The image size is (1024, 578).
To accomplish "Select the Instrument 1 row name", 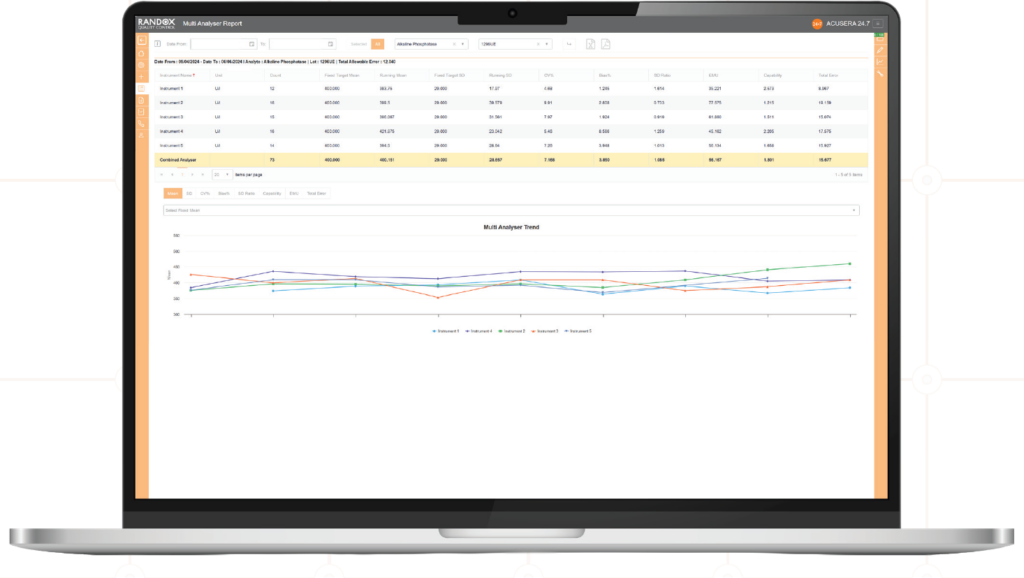I will pos(172,88).
